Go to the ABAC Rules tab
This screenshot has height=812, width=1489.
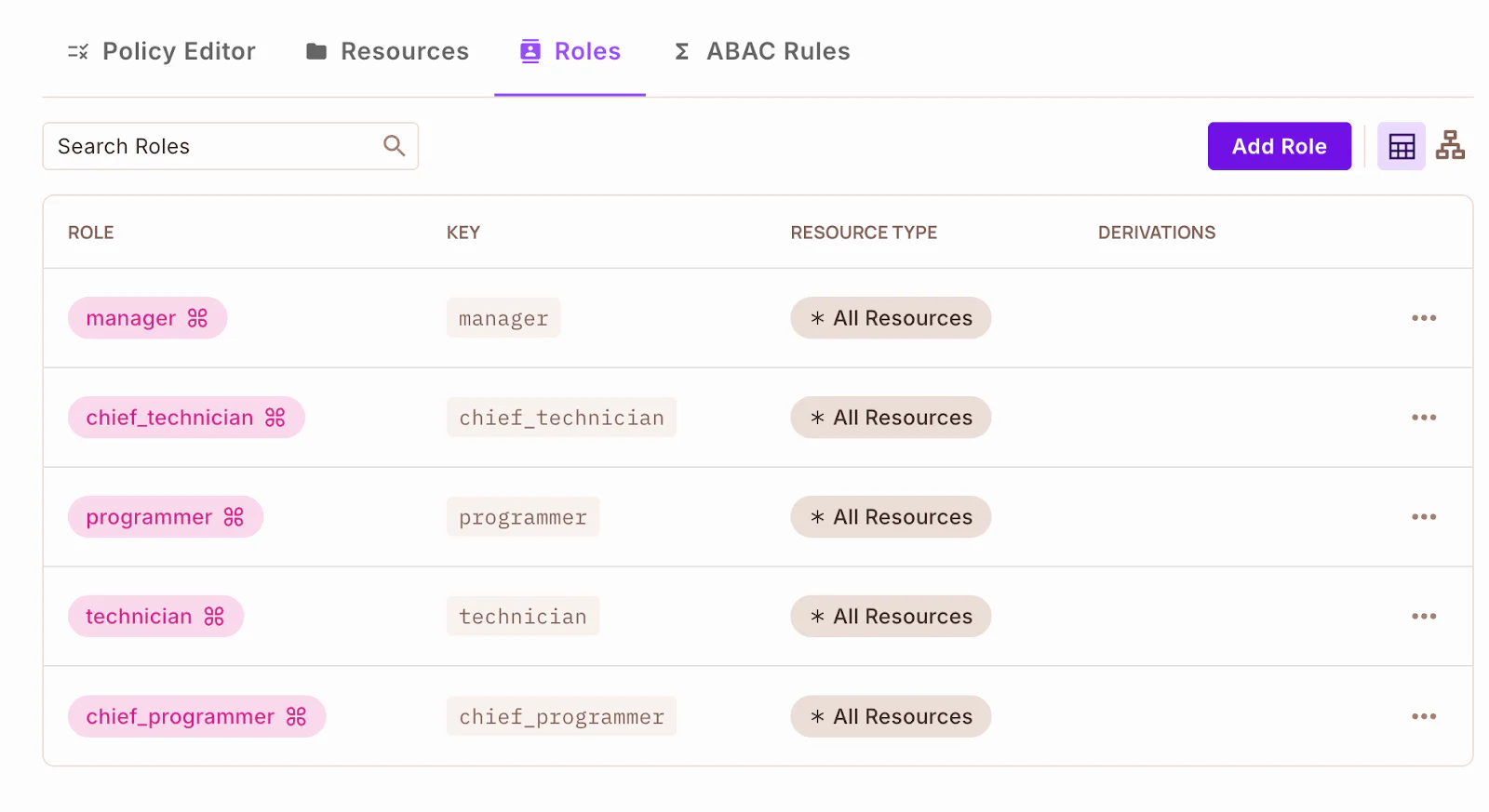(x=761, y=51)
